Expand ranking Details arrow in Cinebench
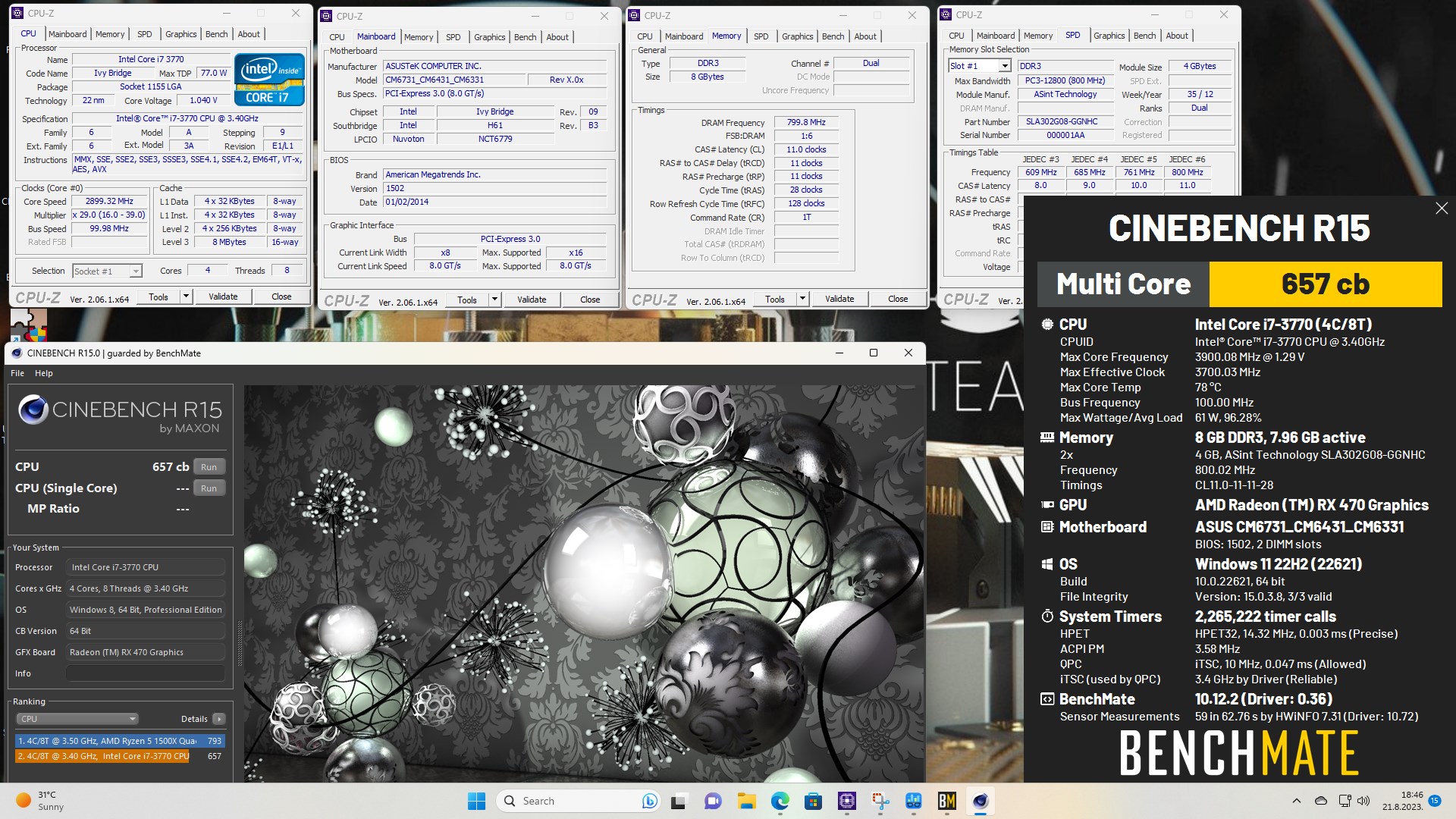Image resolution: width=1456 pixels, height=819 pixels. 219,719
